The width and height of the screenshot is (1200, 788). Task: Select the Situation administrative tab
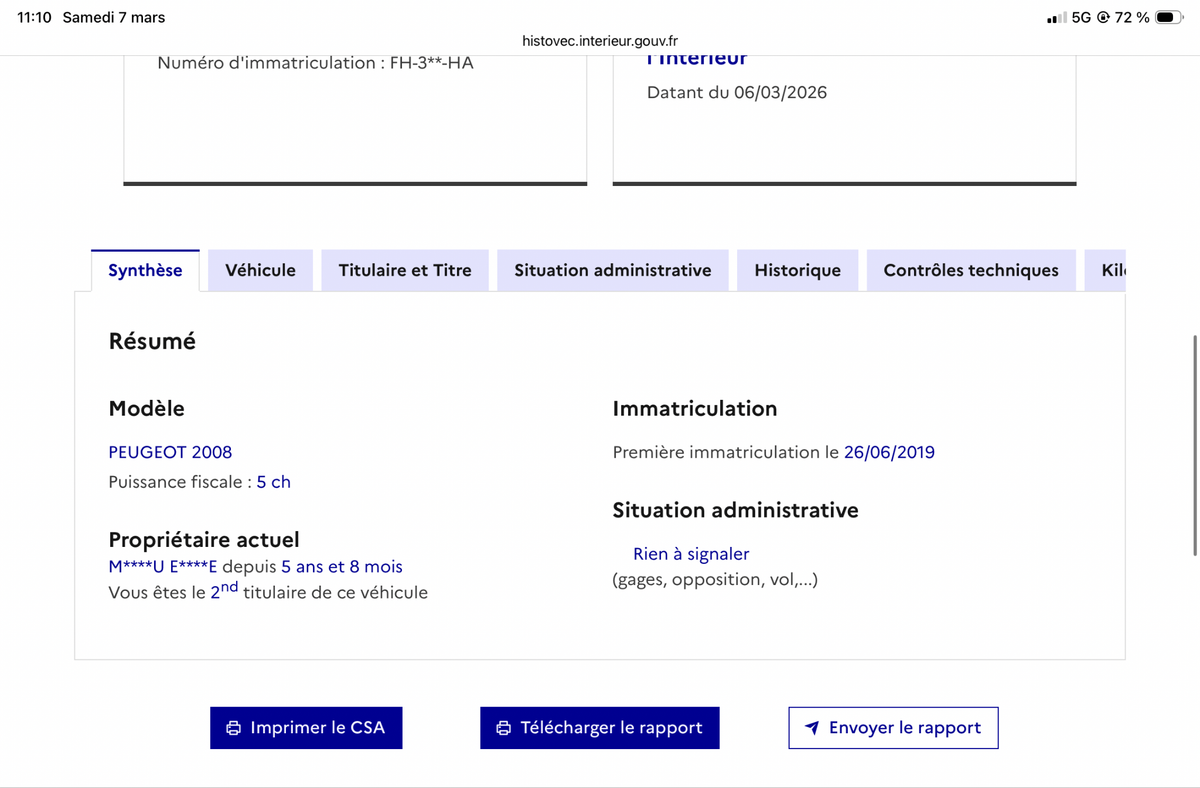(613, 270)
